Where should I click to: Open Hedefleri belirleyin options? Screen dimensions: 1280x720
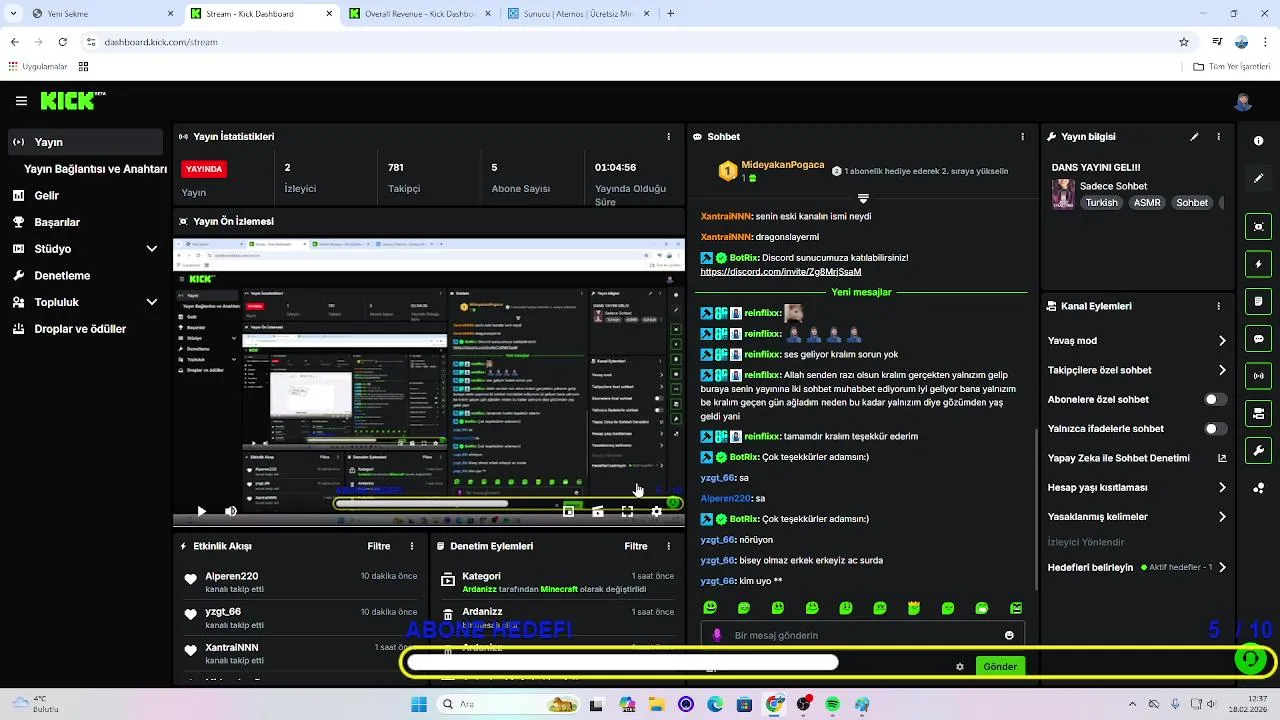coord(1222,567)
